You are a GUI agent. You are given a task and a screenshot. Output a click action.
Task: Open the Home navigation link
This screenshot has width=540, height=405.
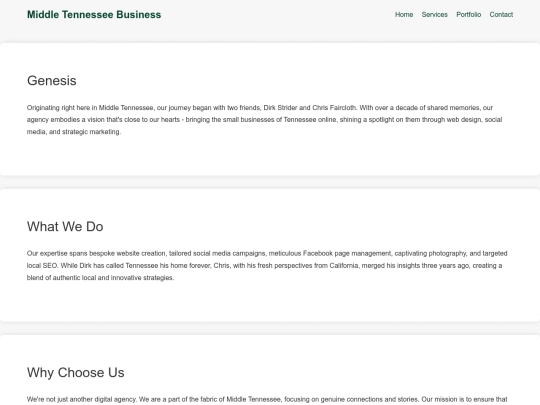click(x=404, y=14)
